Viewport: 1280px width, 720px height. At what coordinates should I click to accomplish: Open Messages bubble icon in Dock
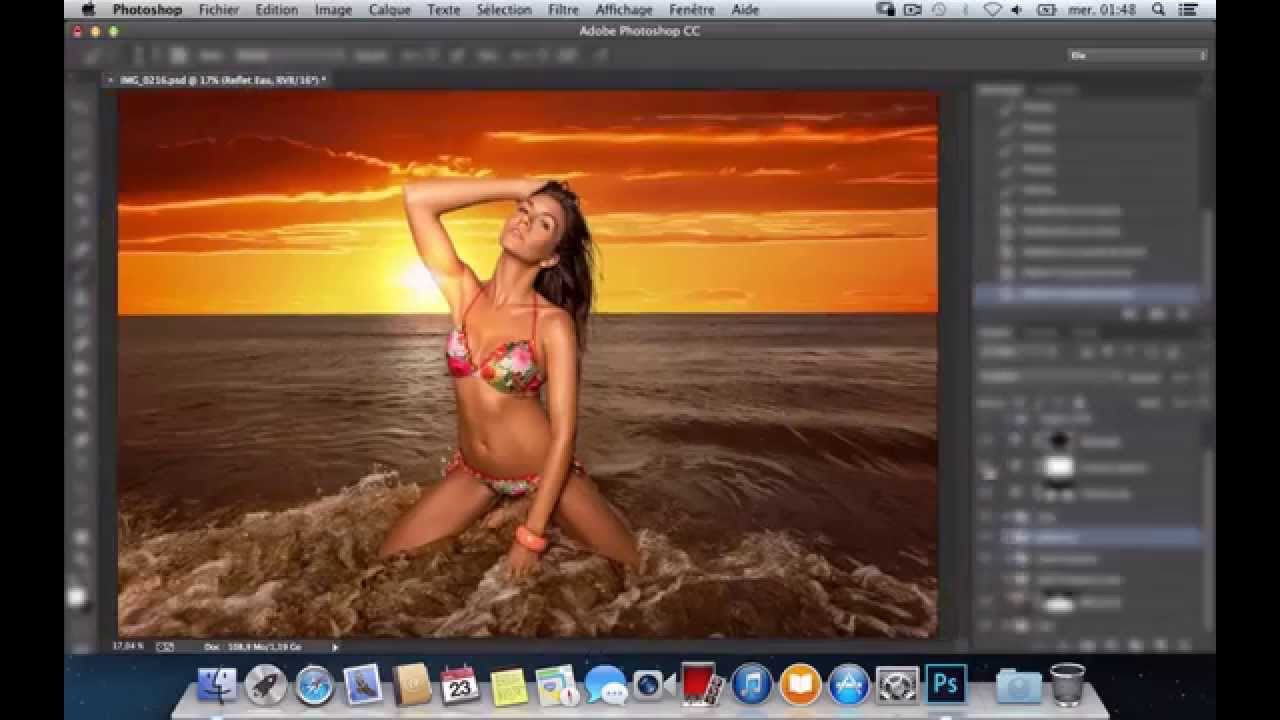click(x=606, y=685)
